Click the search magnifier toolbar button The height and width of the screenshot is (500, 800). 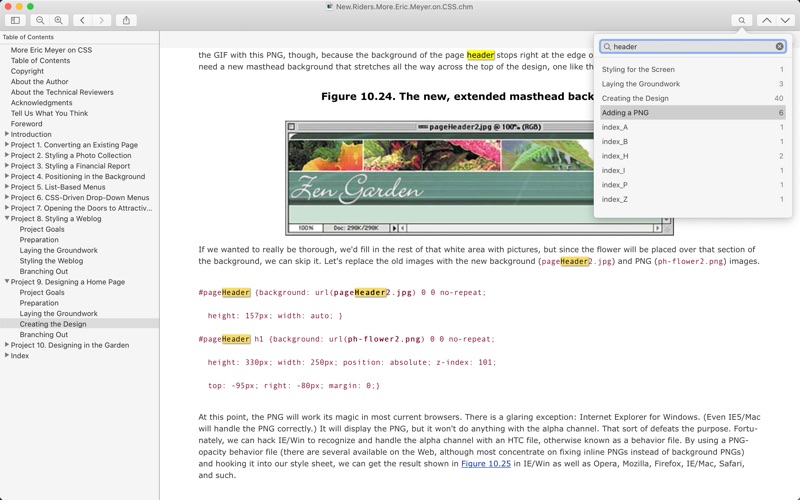coord(741,20)
